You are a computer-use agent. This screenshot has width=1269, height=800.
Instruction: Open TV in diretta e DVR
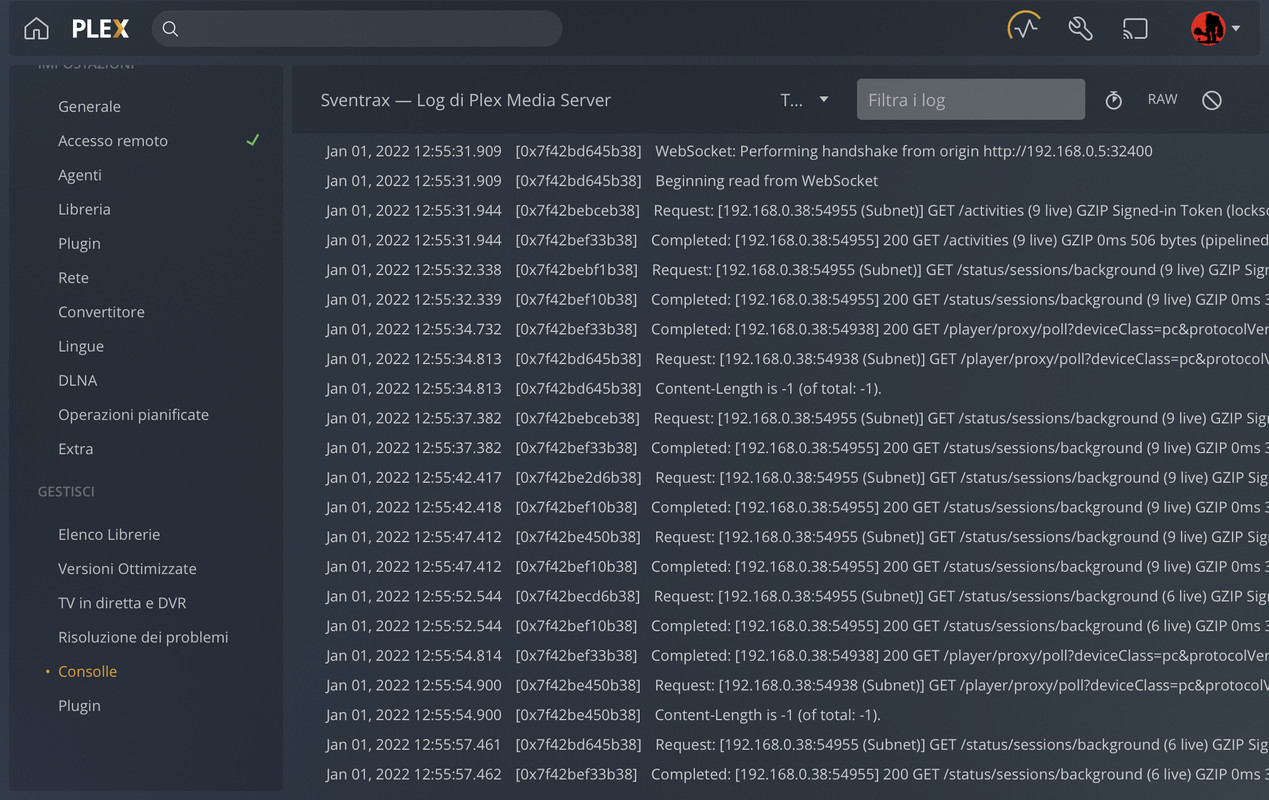click(x=122, y=603)
